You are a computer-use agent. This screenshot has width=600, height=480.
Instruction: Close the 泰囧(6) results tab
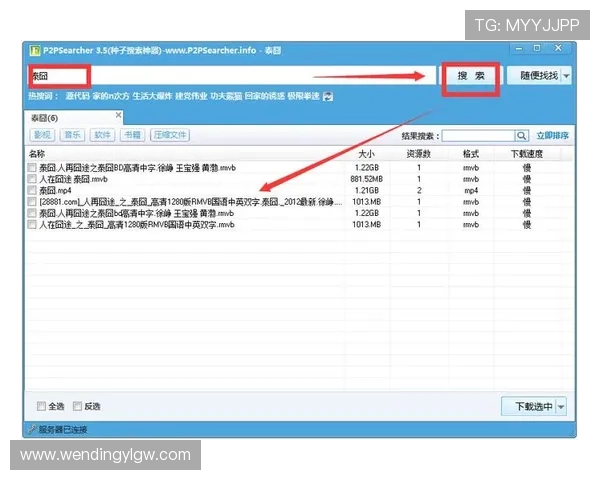pyautogui.click(x=119, y=115)
